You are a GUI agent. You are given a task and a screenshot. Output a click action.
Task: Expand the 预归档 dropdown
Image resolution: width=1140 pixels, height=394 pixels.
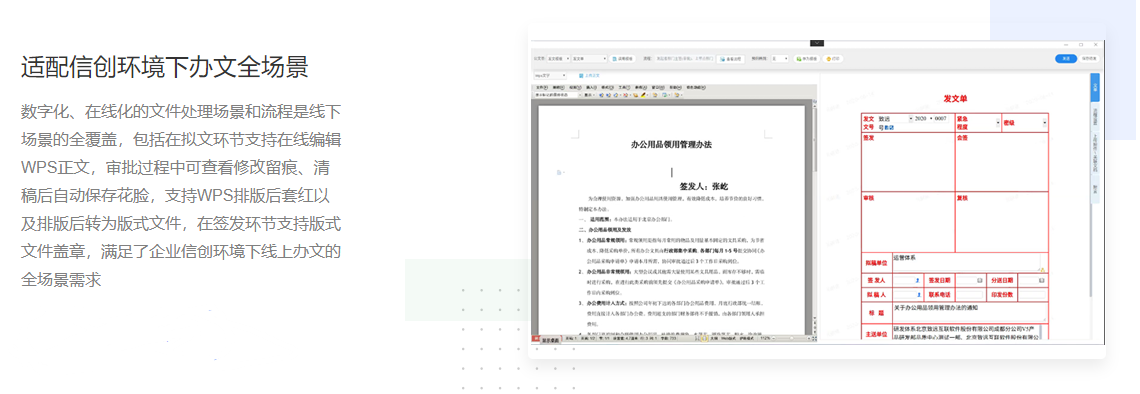click(779, 59)
